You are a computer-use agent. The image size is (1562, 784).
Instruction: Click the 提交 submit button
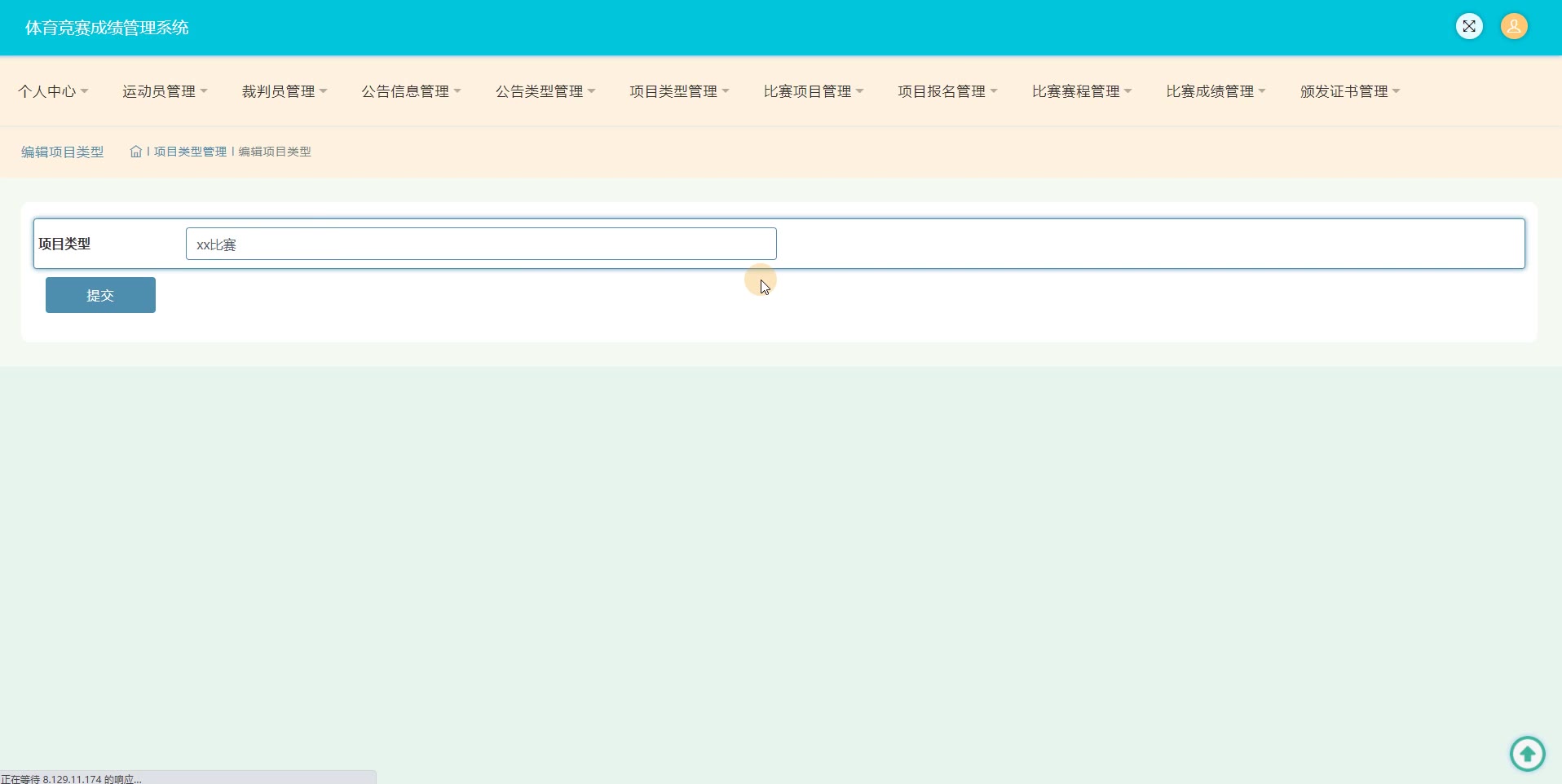[100, 295]
